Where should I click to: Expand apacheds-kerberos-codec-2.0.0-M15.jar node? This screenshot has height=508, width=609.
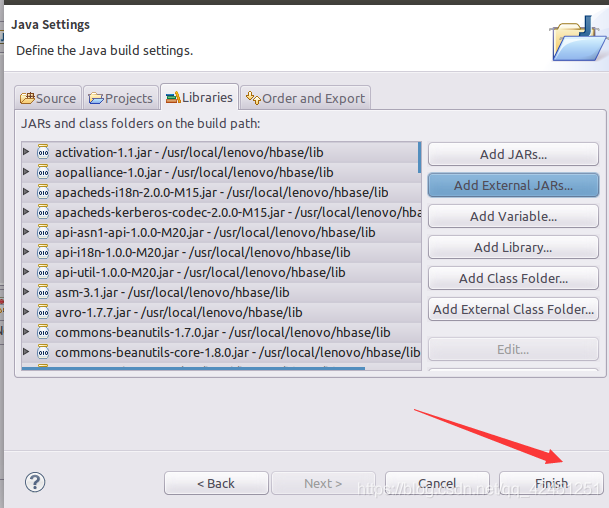click(x=26, y=211)
